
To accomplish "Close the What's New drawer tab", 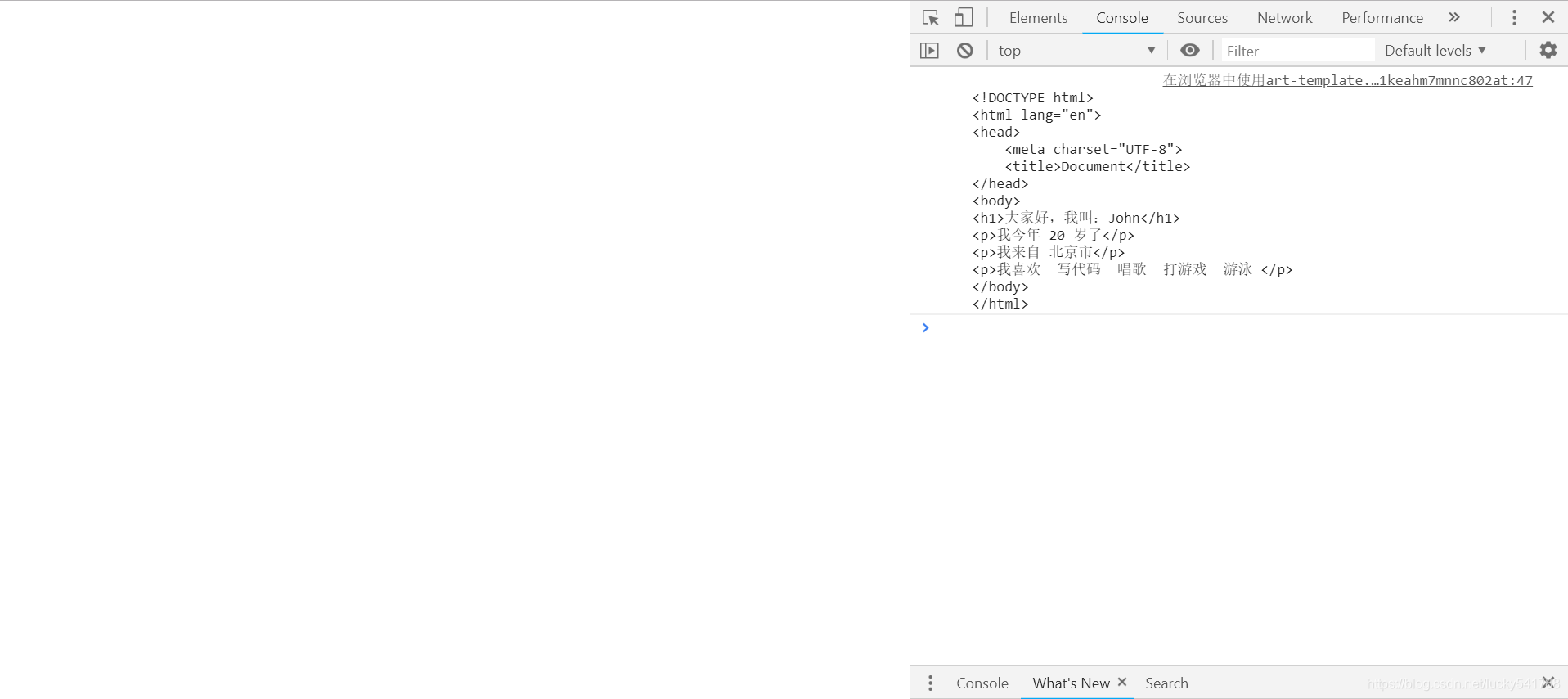I will (x=1122, y=682).
